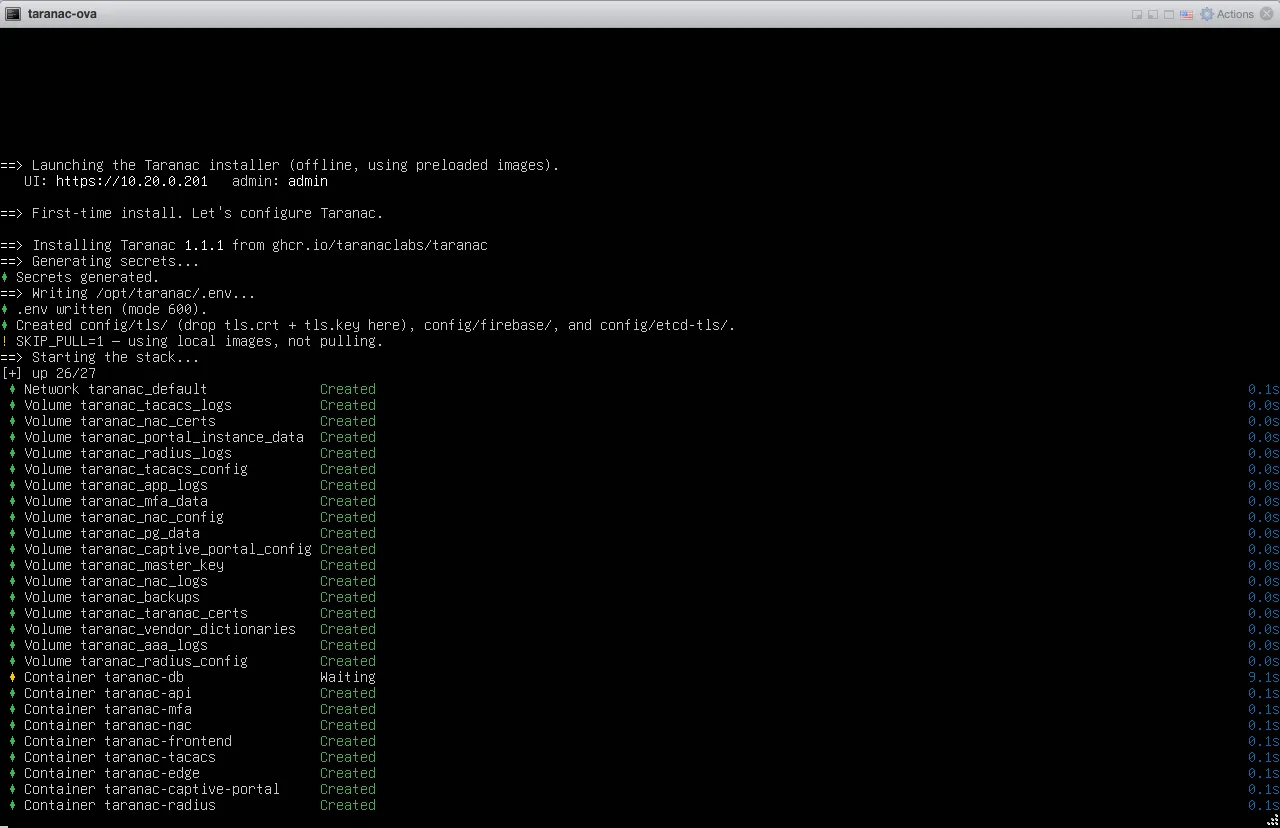Click 'Container taranac-mfa' row text
Screen dimensions: 1280x828
coord(108,709)
